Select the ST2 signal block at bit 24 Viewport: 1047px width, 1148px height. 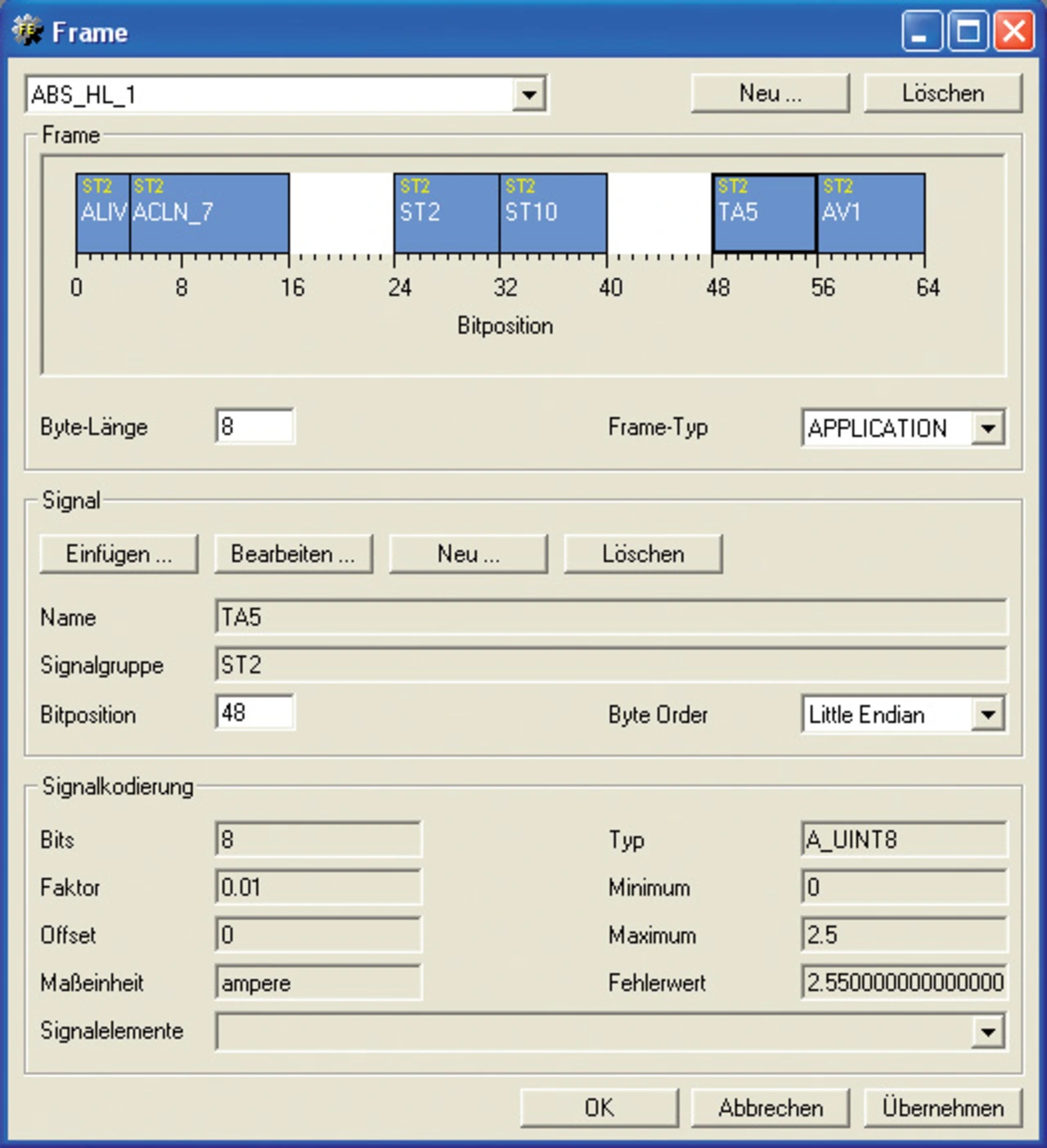[447, 213]
